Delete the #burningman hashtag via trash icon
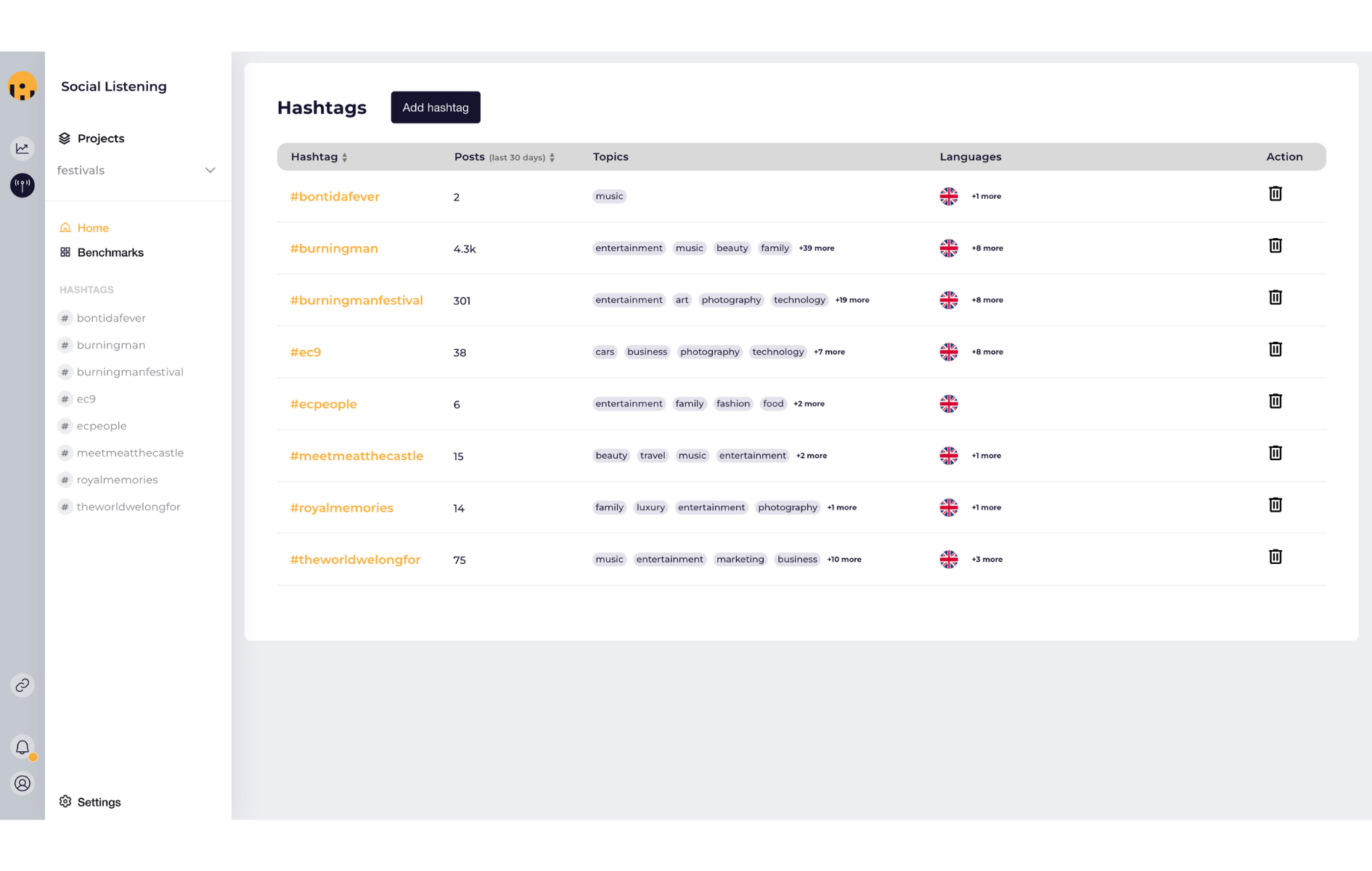 pyautogui.click(x=1275, y=245)
